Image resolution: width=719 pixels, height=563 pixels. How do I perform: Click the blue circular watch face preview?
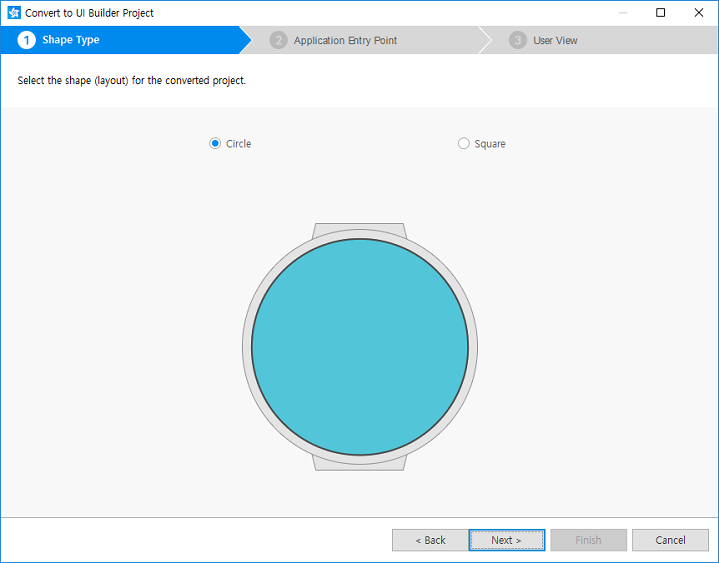click(360, 347)
